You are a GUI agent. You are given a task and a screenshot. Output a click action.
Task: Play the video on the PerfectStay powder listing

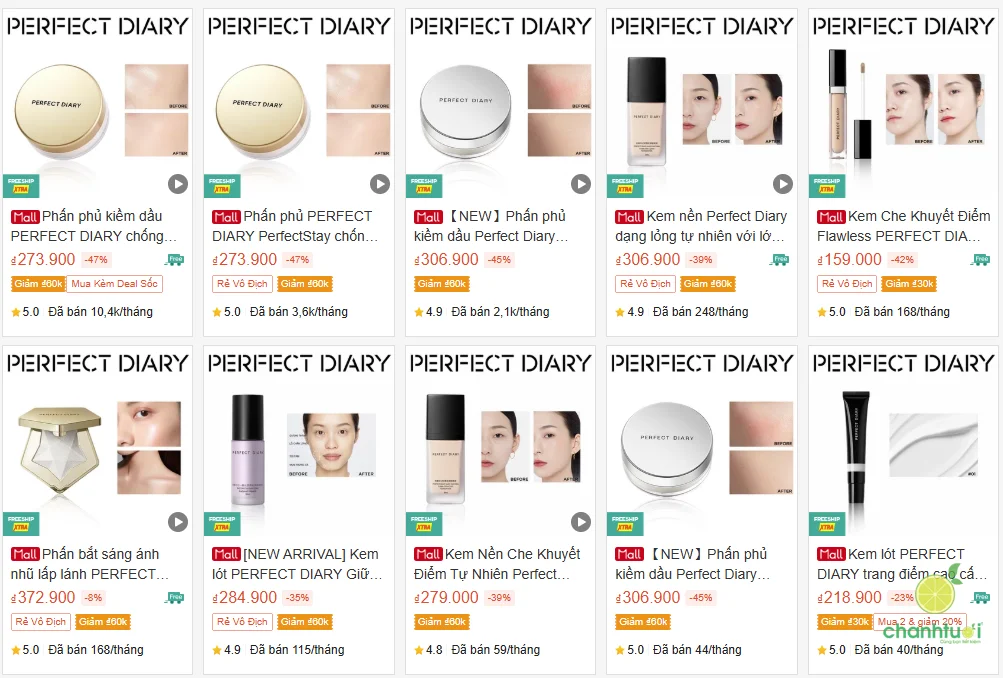[x=379, y=184]
